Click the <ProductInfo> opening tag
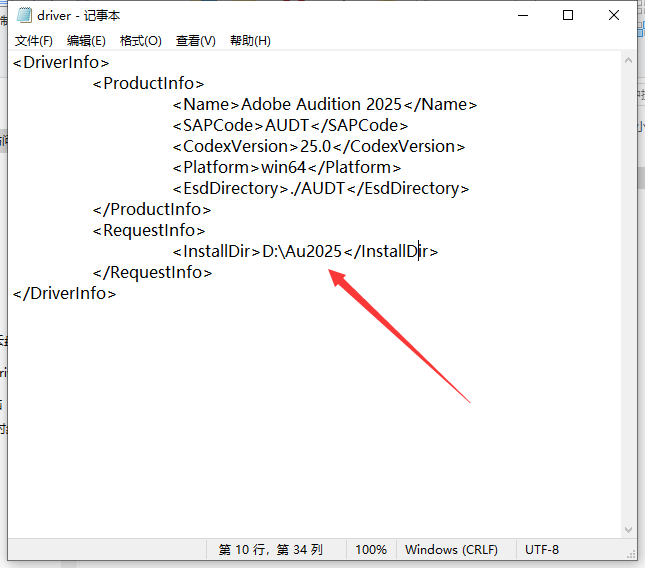 click(148, 83)
